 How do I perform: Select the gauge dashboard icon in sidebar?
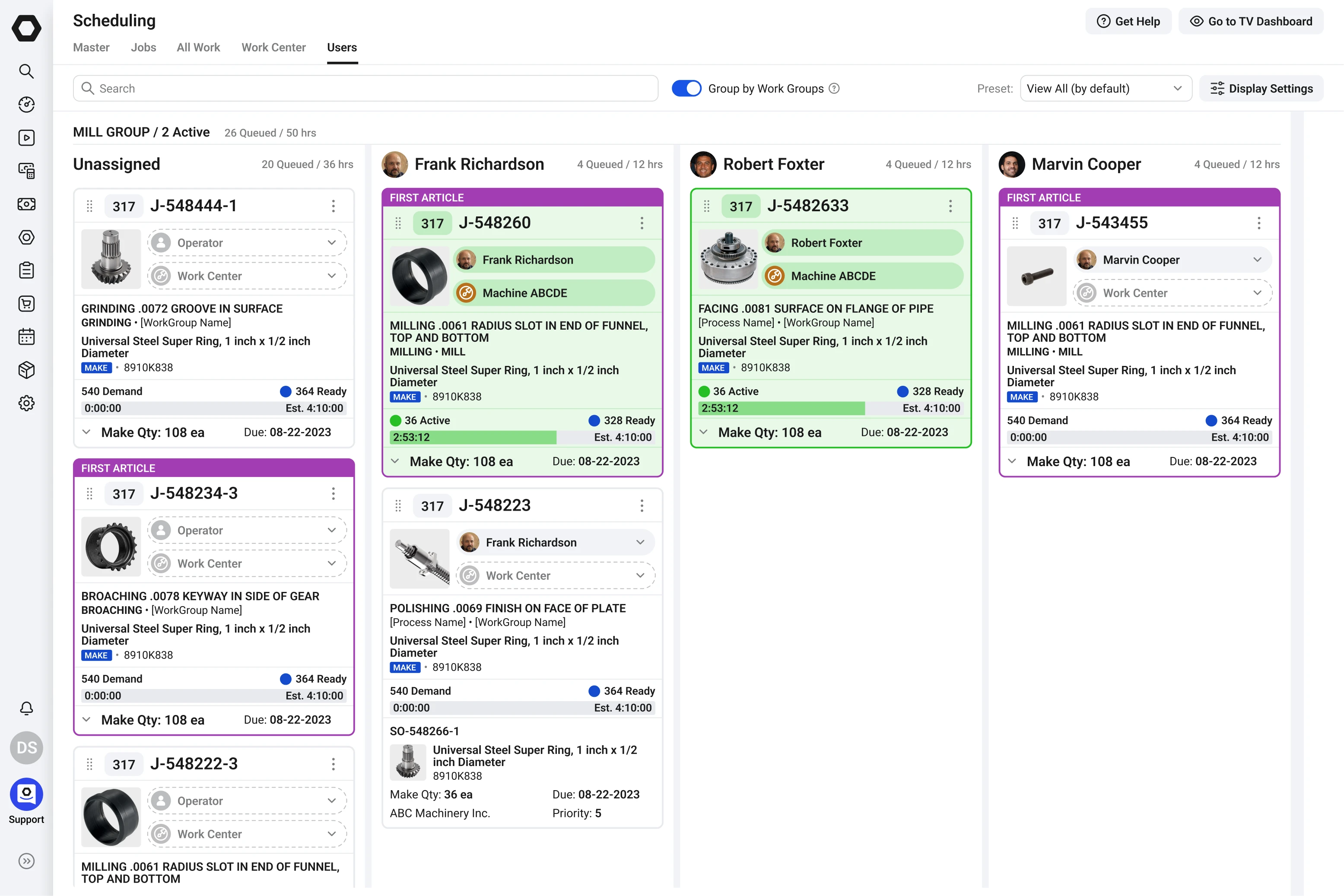click(26, 105)
